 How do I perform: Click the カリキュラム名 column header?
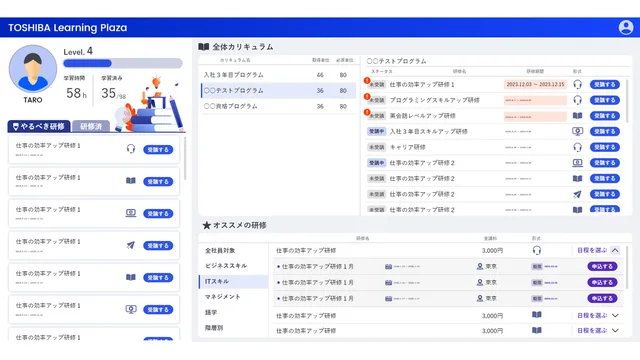235,60
